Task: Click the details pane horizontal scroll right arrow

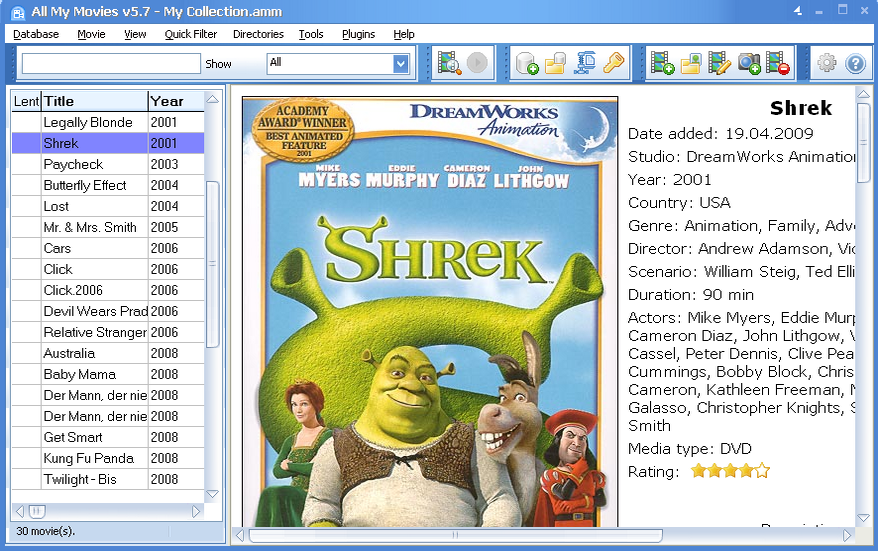Action: (x=847, y=536)
